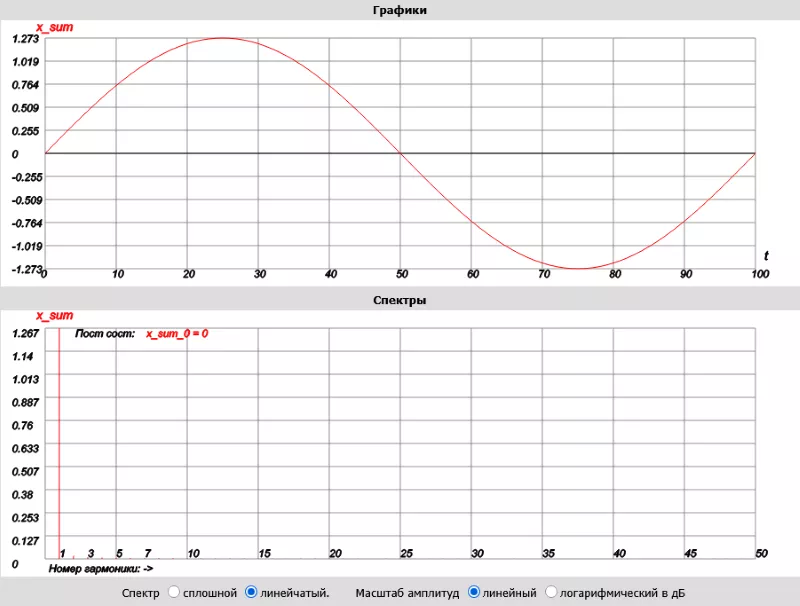Click the sine wave peak near t=25
Viewport: 800px width, 606px height.
(223, 38)
